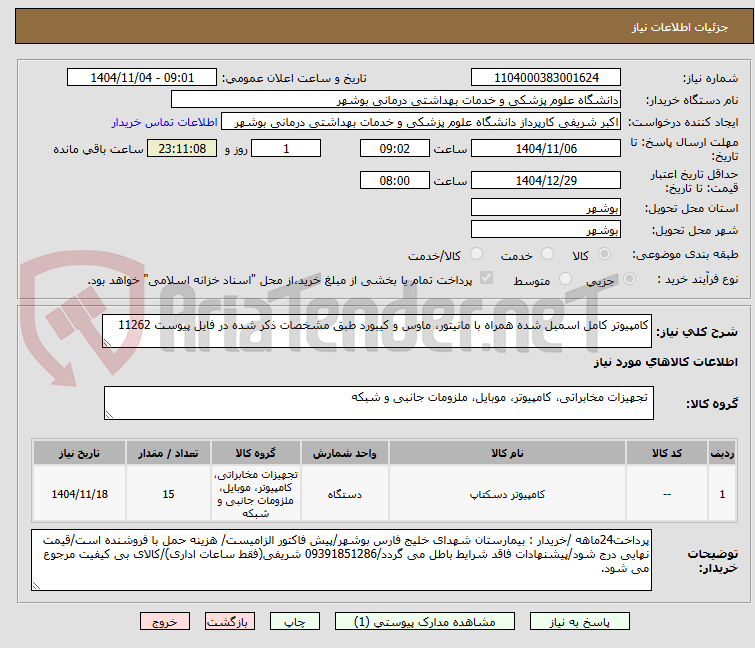755x648 pixels.
Task: Click the بازگشت back button
Action: click(230, 622)
